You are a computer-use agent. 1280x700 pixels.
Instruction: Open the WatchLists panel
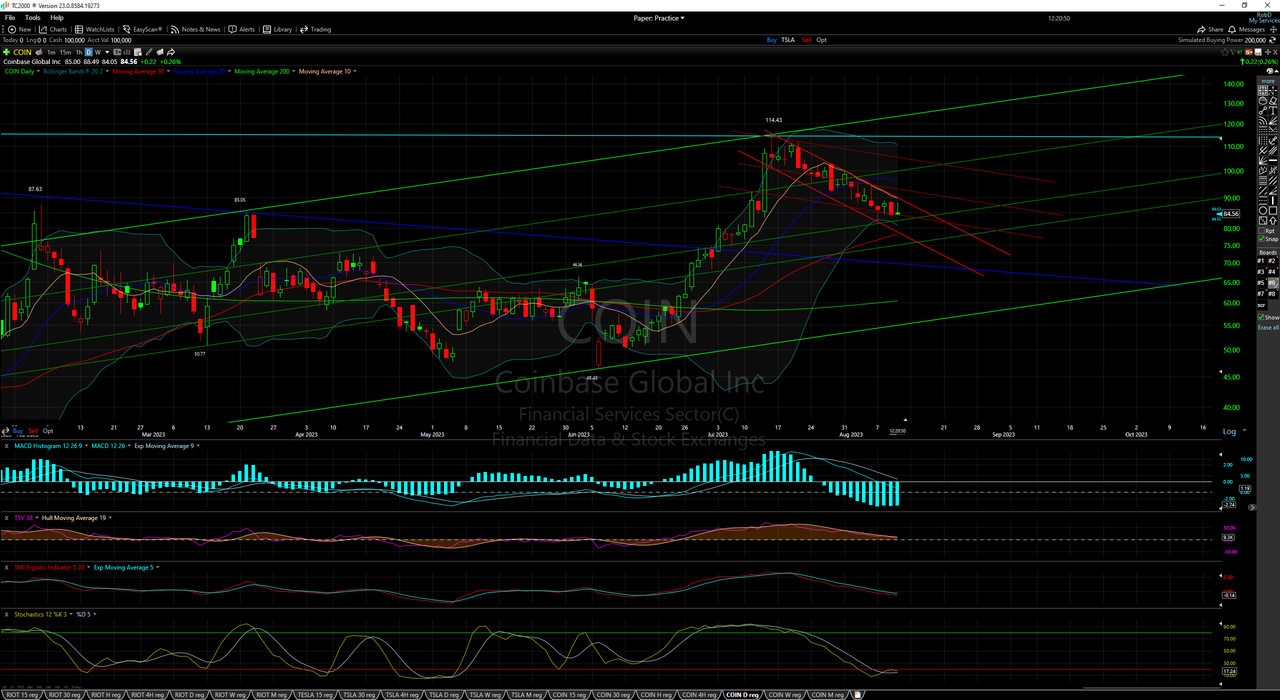(x=94, y=29)
